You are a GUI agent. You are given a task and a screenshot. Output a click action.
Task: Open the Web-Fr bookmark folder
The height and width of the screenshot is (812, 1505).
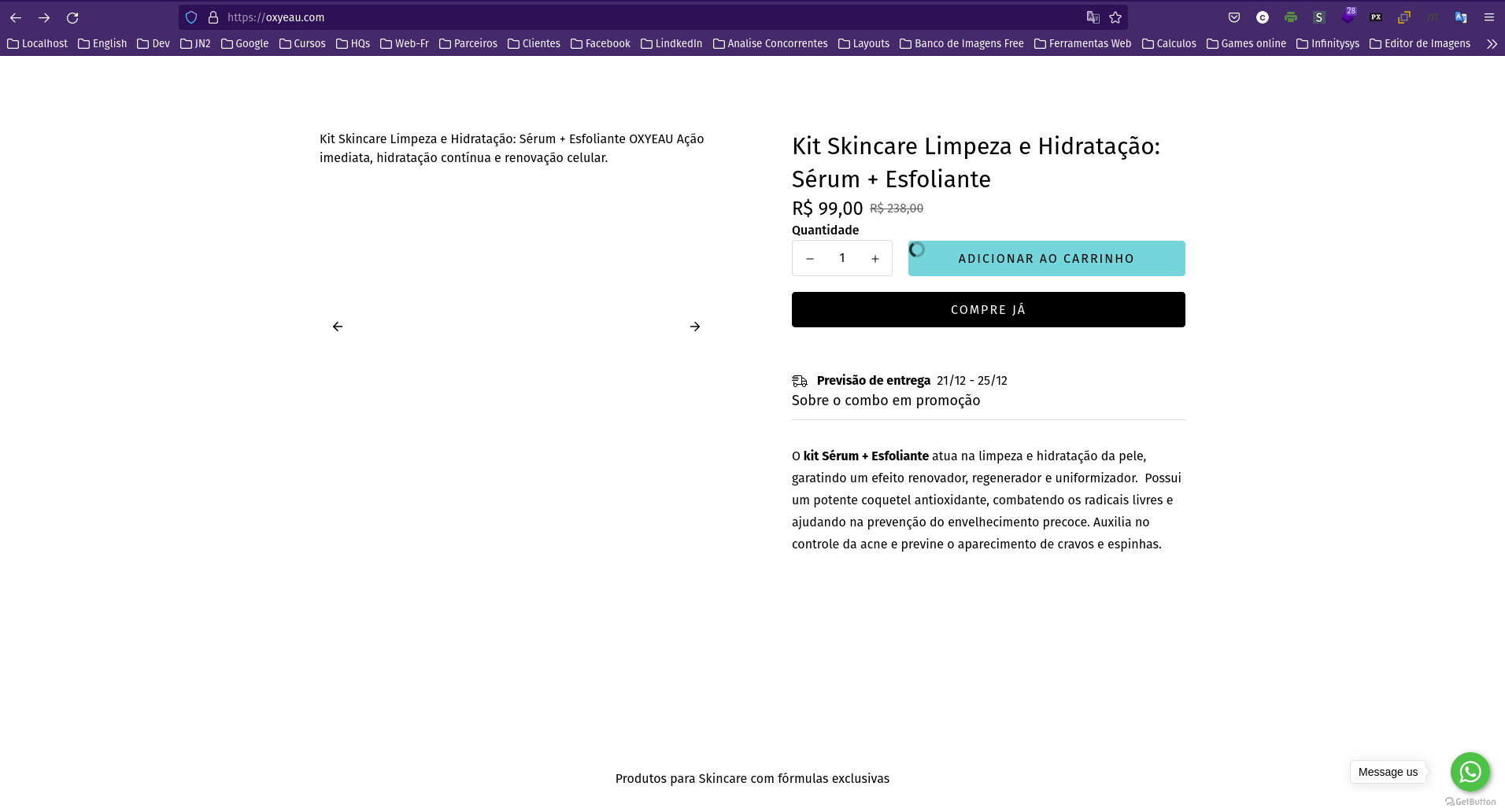[x=405, y=44]
